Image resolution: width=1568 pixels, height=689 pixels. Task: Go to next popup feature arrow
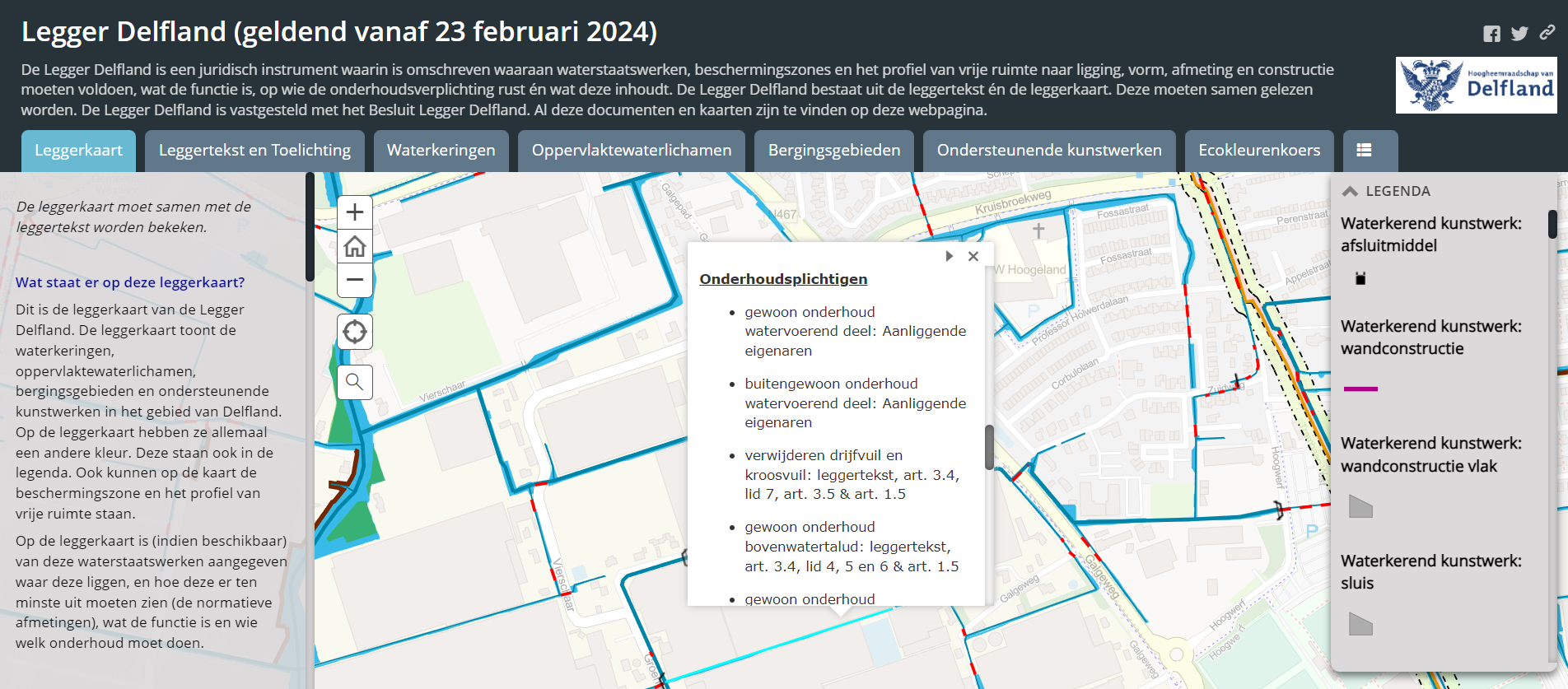949,256
